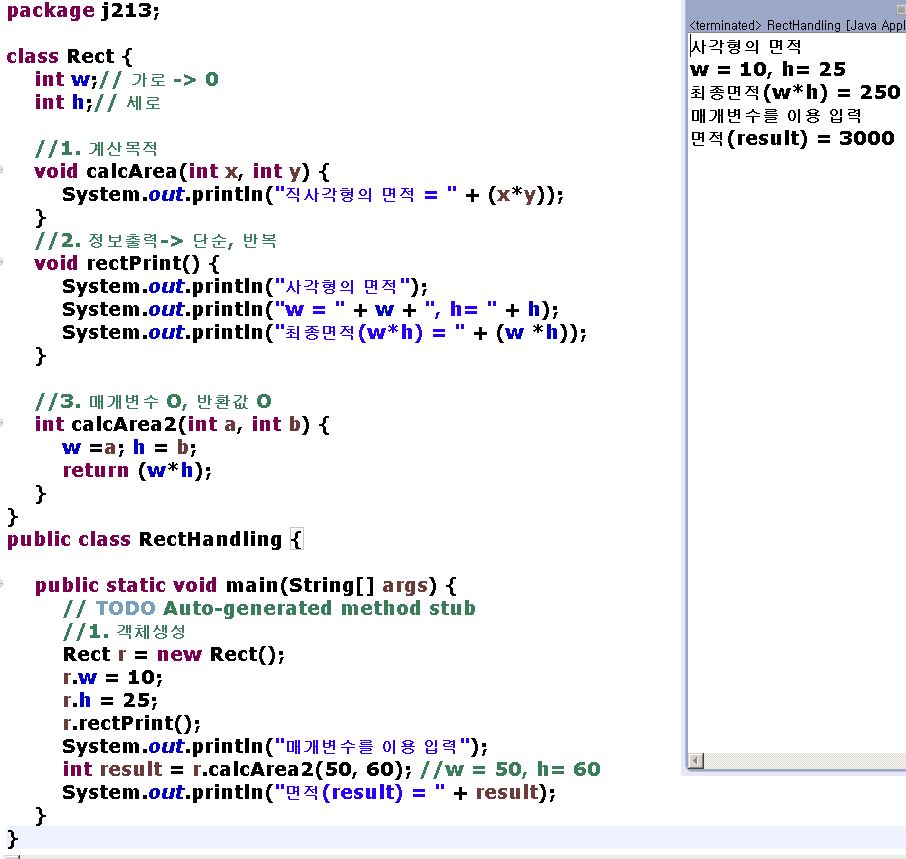Image resolution: width=906 pixels, height=859 pixels.
Task: Click console output 'w = 10, h= 25'
Action: click(768, 69)
